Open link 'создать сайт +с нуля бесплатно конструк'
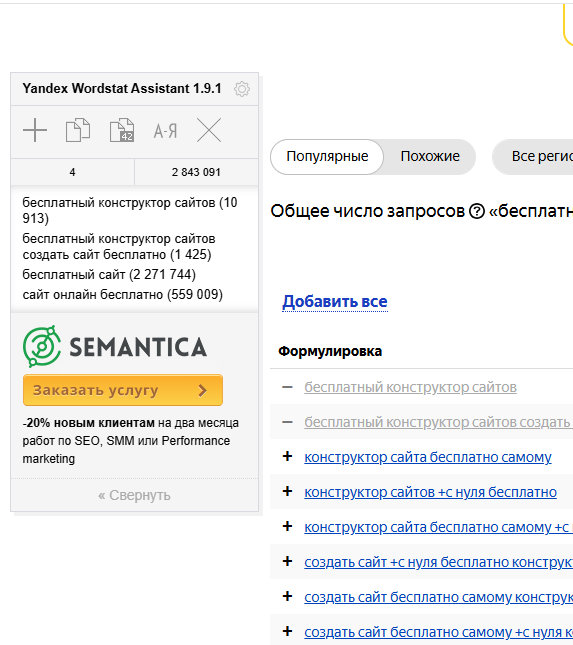 pyautogui.click(x=438, y=562)
